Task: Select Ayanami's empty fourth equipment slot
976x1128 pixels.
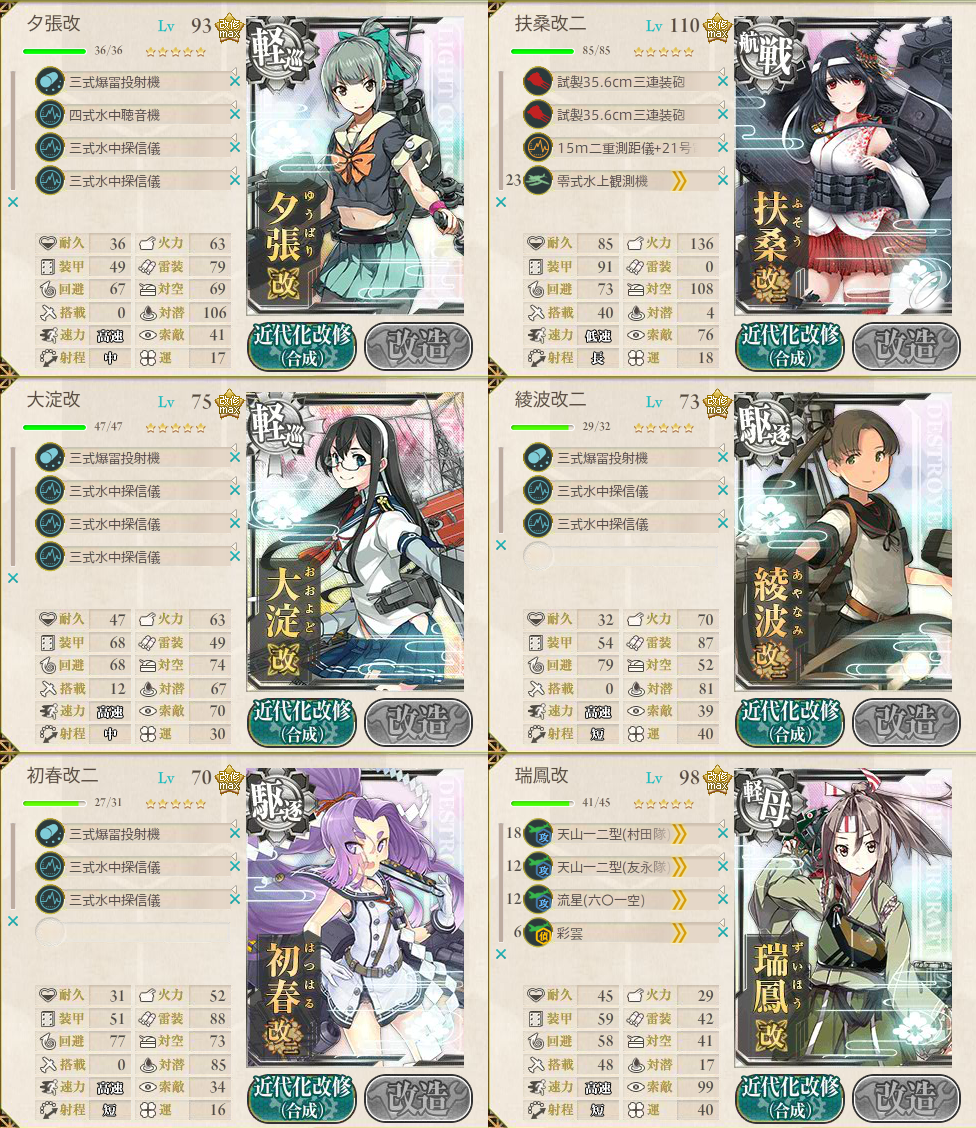Action: point(622,556)
